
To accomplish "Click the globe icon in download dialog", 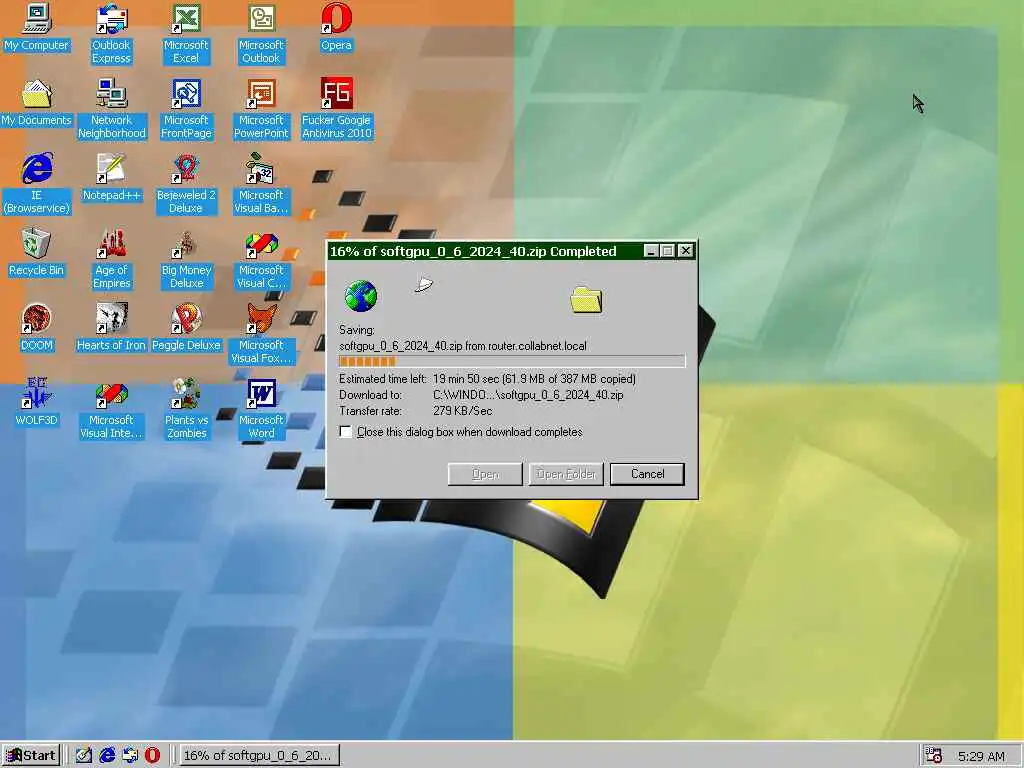I will point(360,296).
